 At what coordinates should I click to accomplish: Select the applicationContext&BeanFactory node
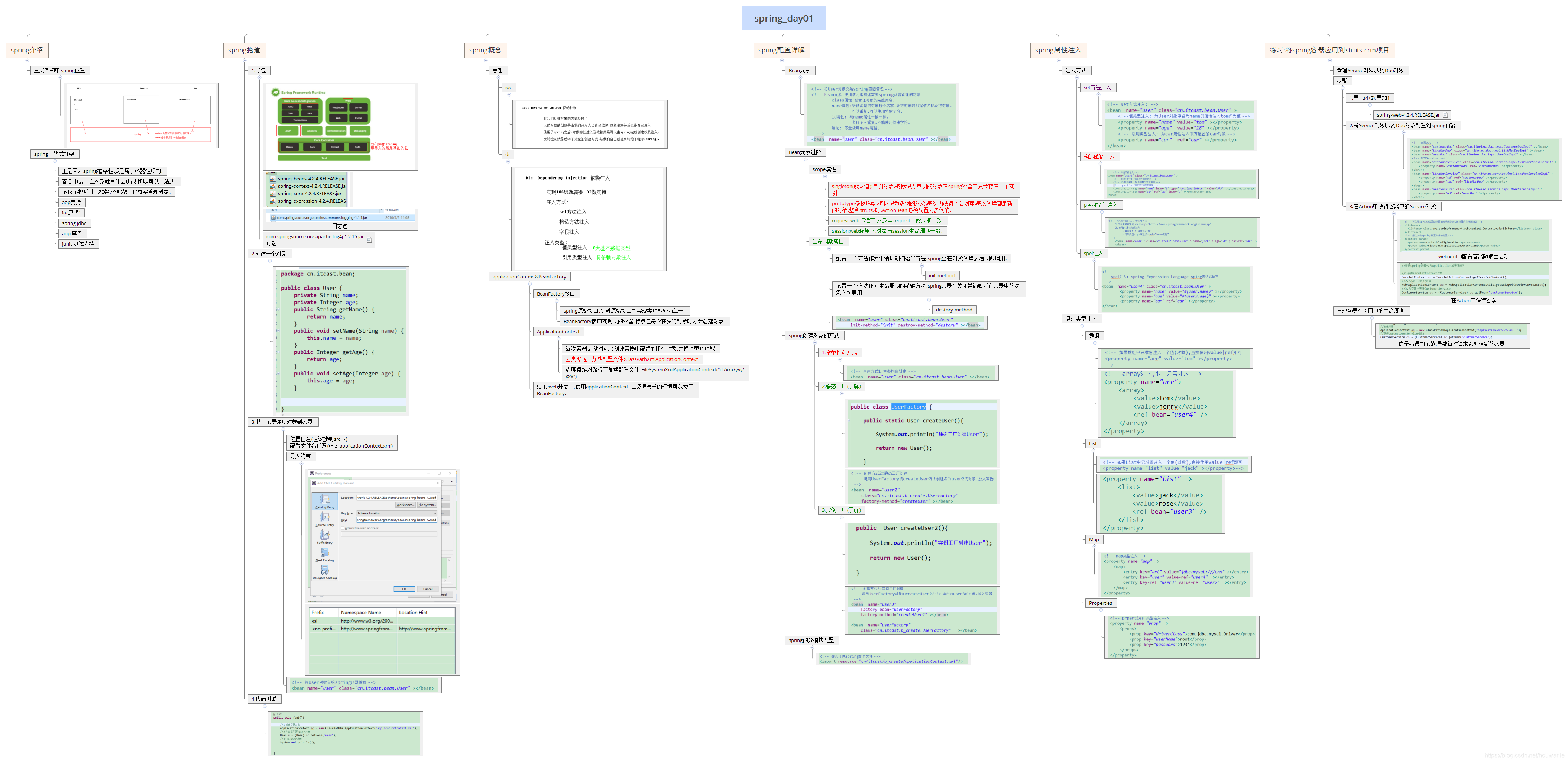[x=529, y=277]
